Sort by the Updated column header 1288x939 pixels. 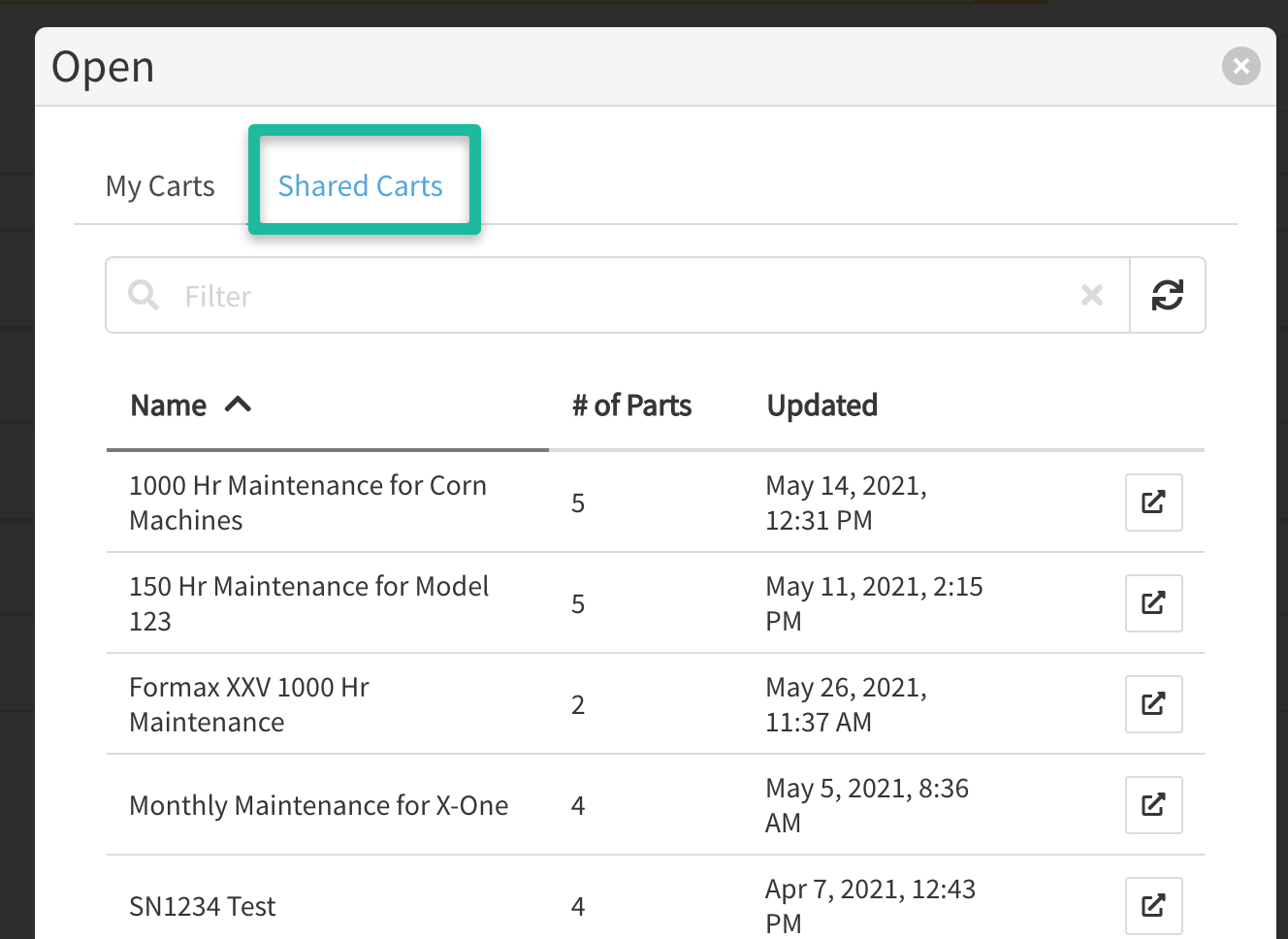coord(821,405)
